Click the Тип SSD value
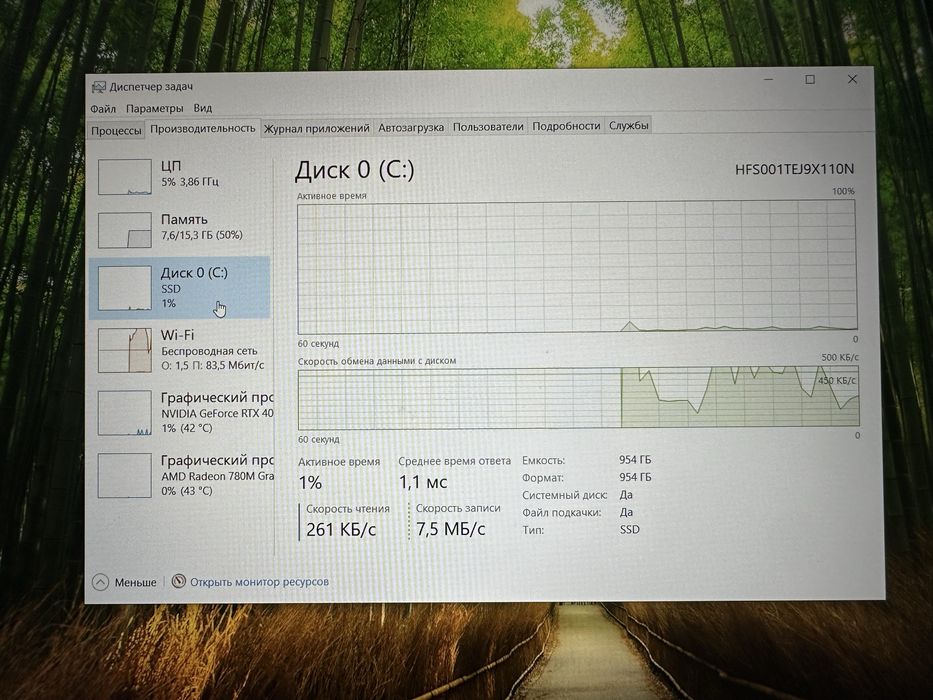 tap(630, 529)
